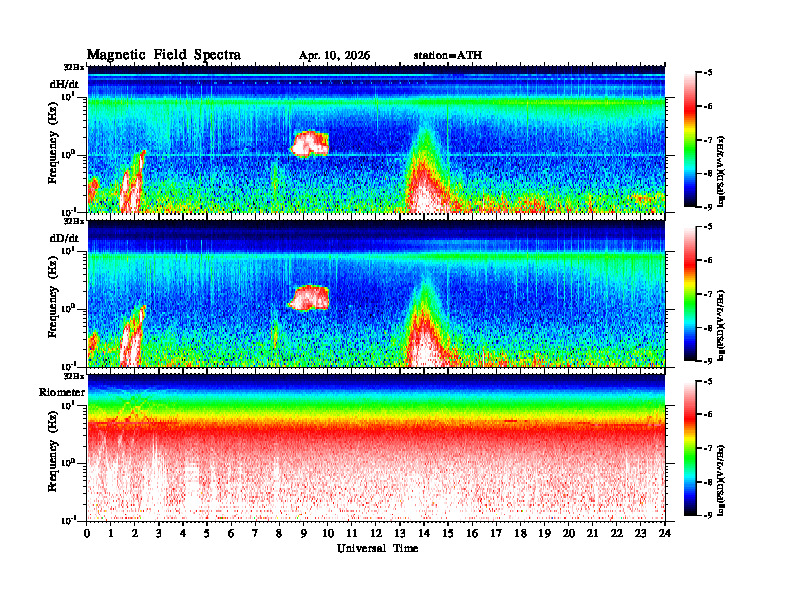Viewport: 792px width, 612px height.
Task: Click the white 9 UT burst in dH/dt spectrogram
Action: pos(309,144)
